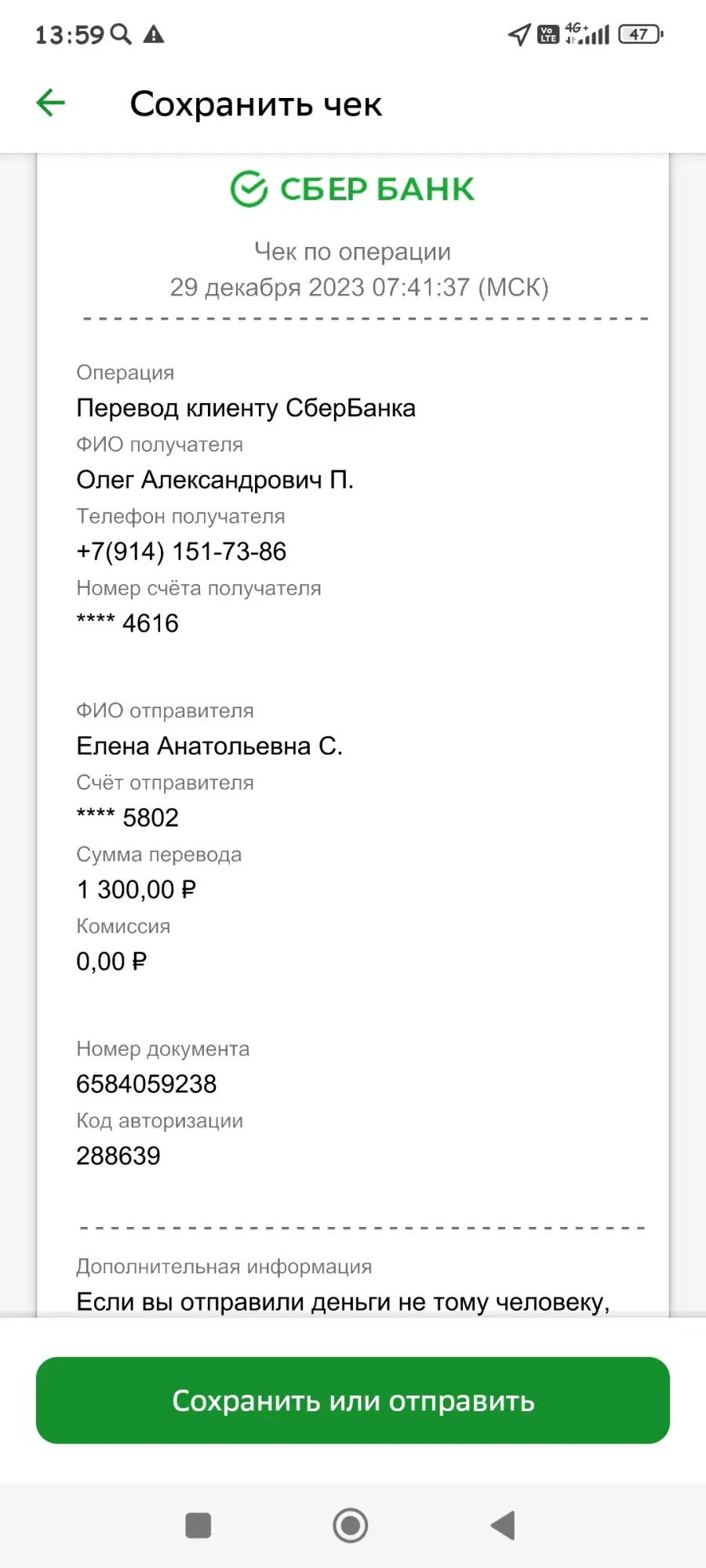Screen dimensions: 706x1568
Task: Tap the search icon in status bar
Action: 121,34
